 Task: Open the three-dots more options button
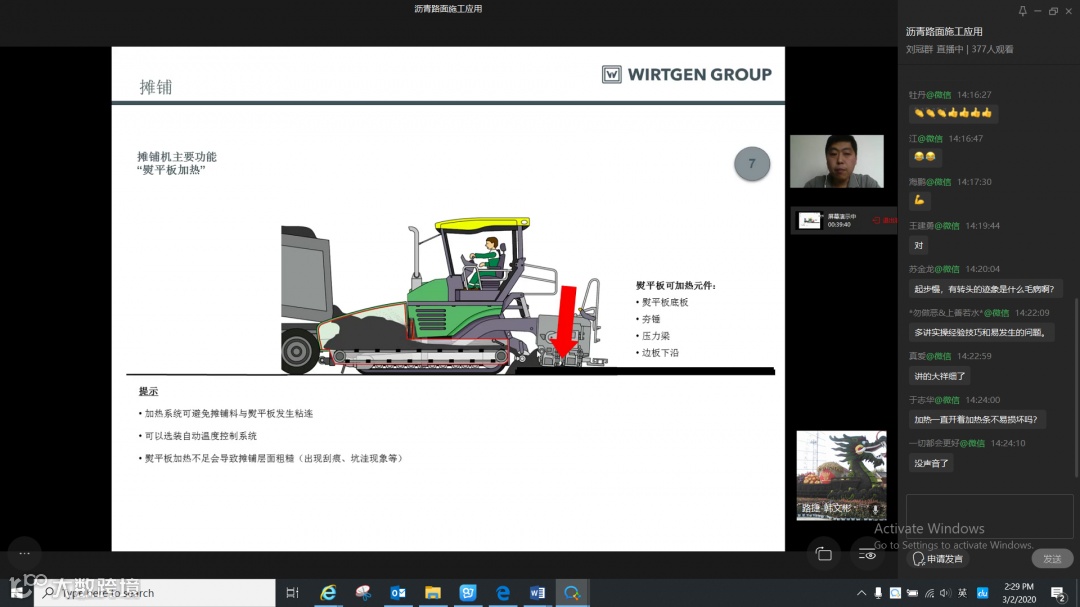click(x=25, y=553)
